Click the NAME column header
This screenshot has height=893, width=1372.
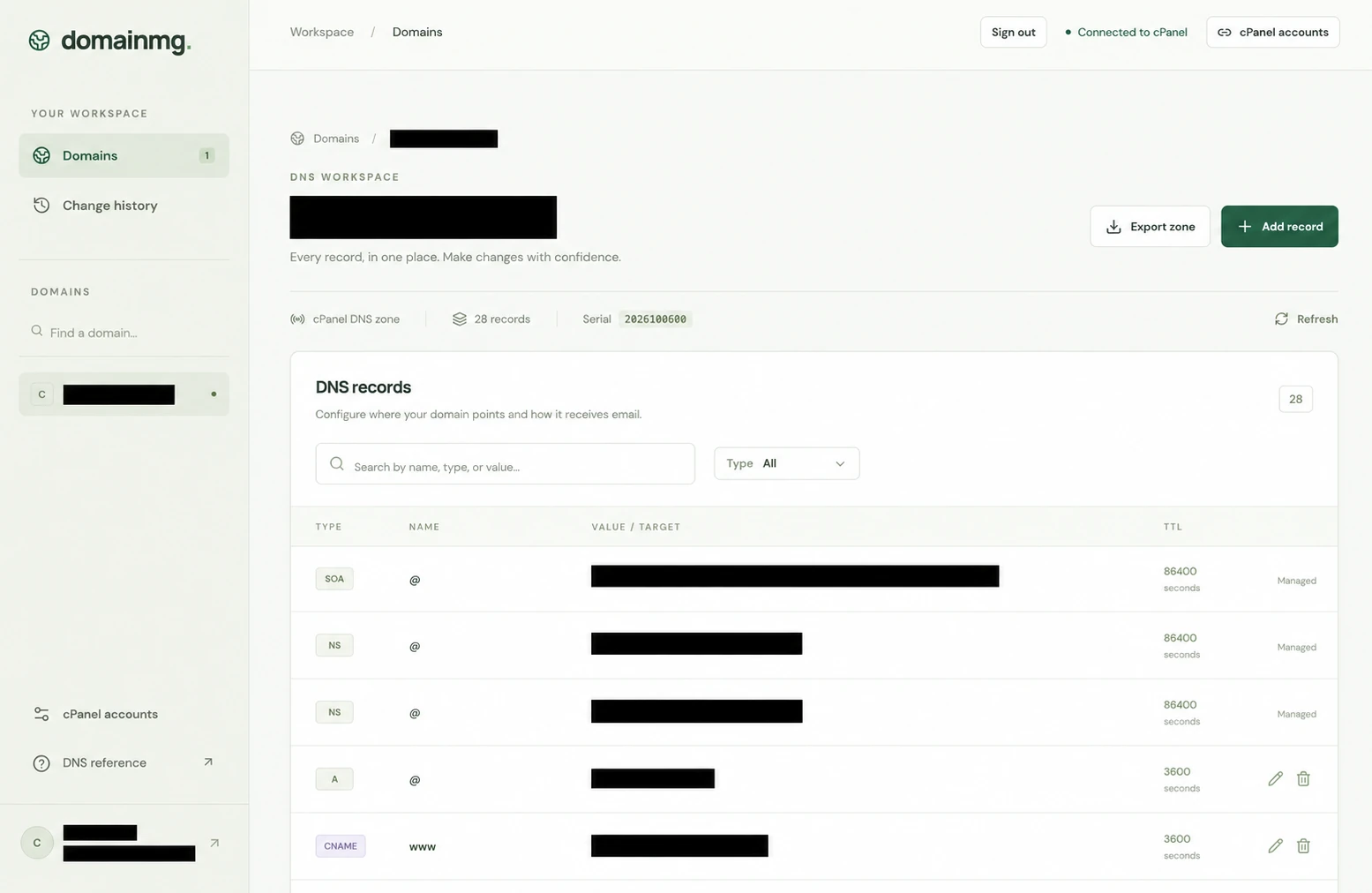coord(424,527)
